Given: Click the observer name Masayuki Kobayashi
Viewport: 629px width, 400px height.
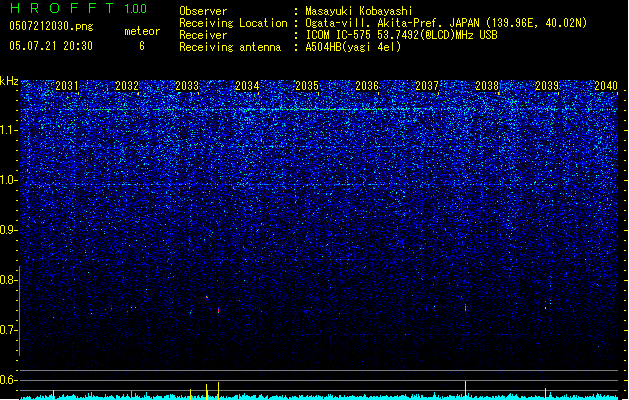Looking at the screenshot, I should coord(359,11).
